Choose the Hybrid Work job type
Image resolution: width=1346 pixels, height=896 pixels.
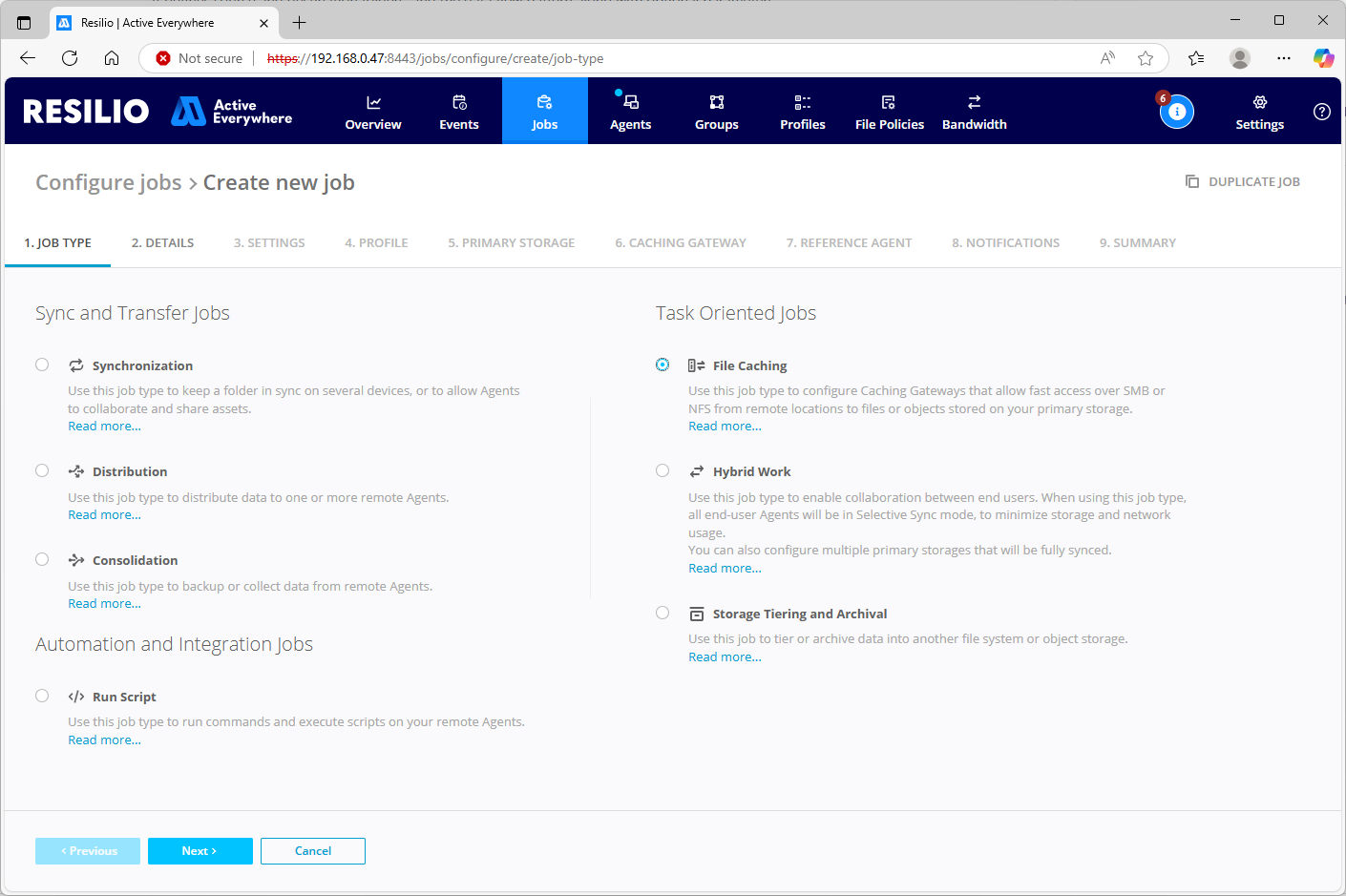point(662,469)
